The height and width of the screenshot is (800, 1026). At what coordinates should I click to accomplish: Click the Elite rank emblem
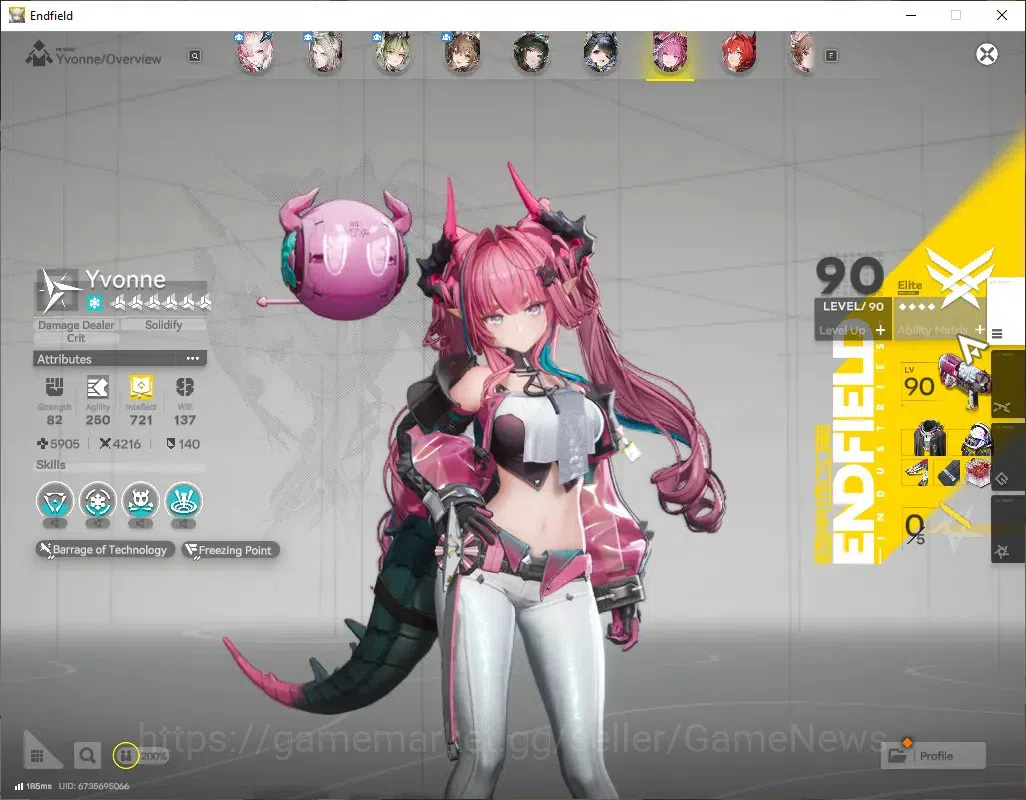961,277
